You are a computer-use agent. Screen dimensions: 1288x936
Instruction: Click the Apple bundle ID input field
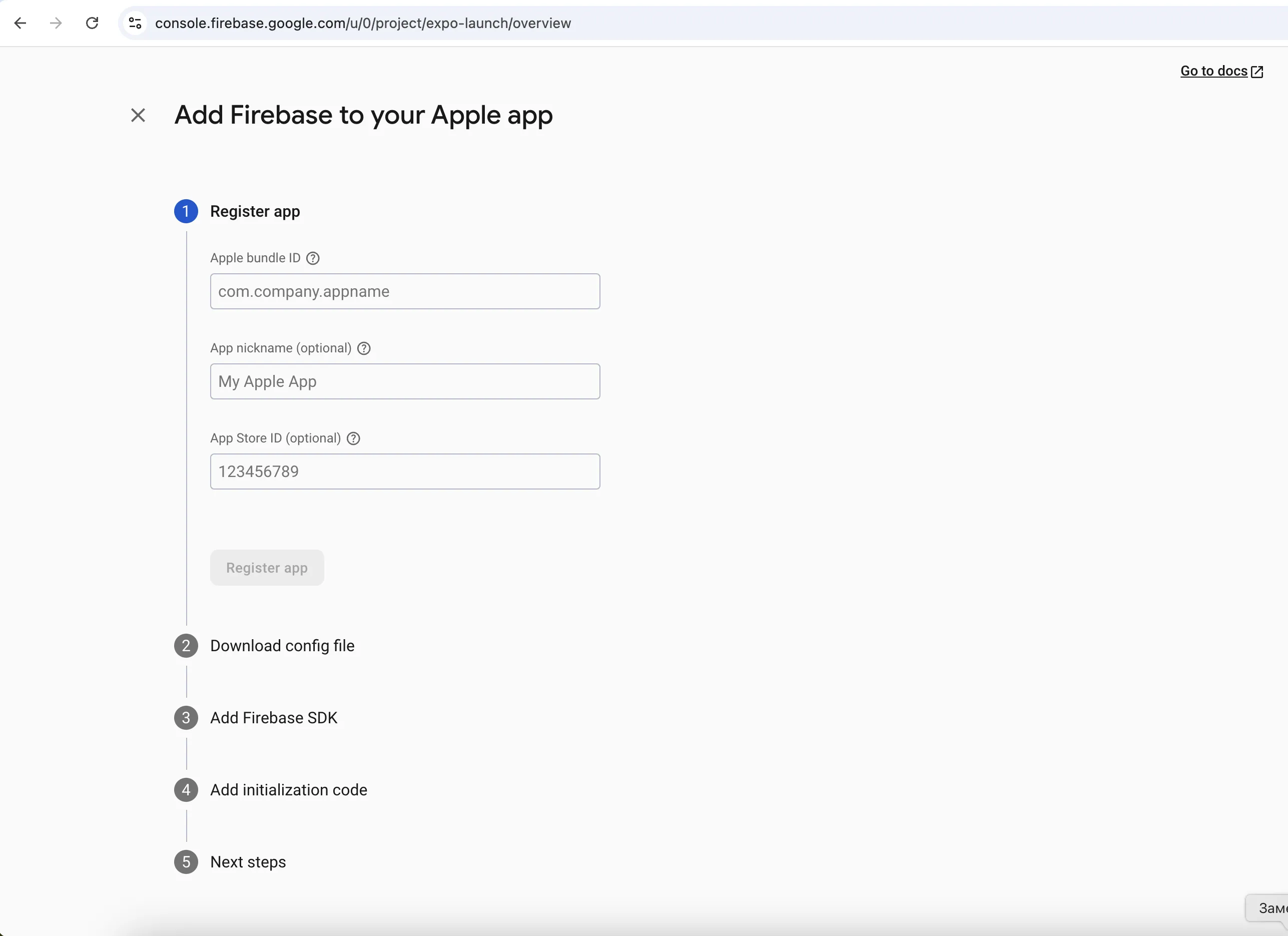[405, 291]
